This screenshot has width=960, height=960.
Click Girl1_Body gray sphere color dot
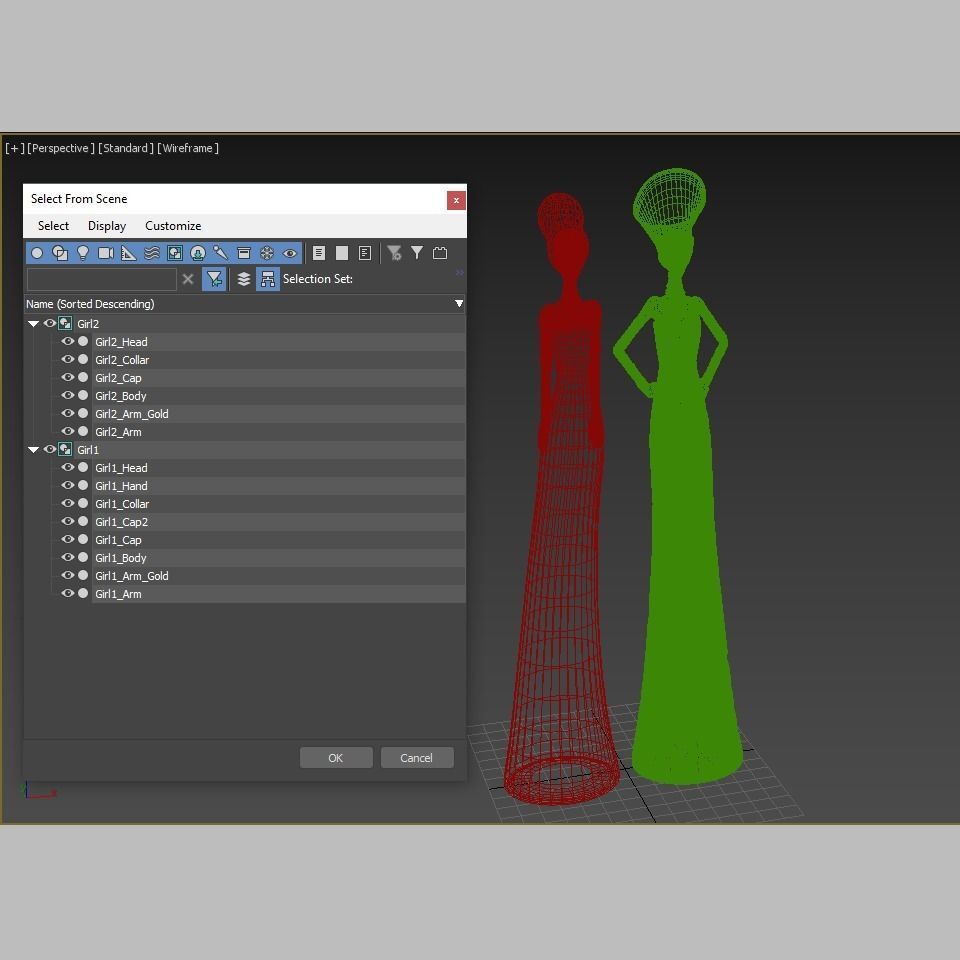point(83,558)
